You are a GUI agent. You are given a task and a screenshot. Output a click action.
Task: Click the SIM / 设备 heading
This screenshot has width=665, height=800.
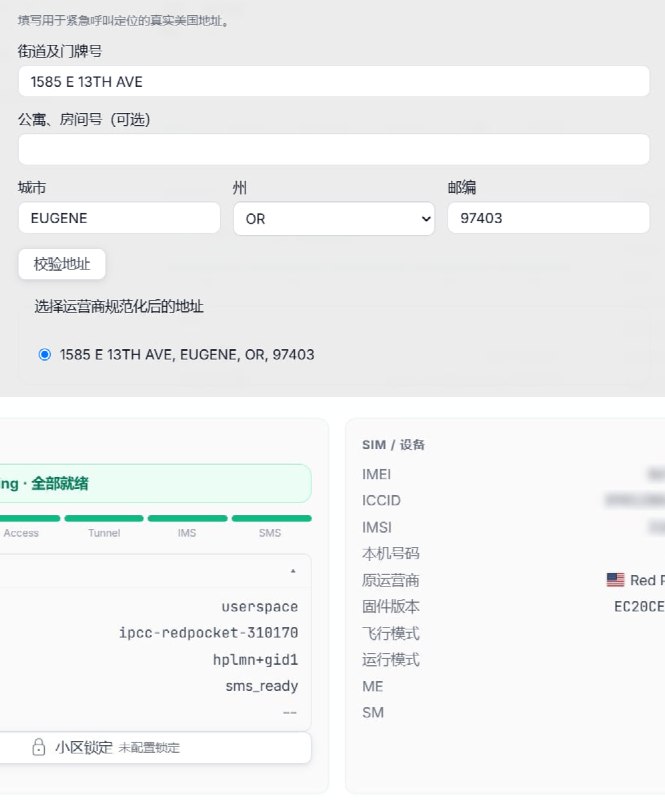[x=393, y=445]
